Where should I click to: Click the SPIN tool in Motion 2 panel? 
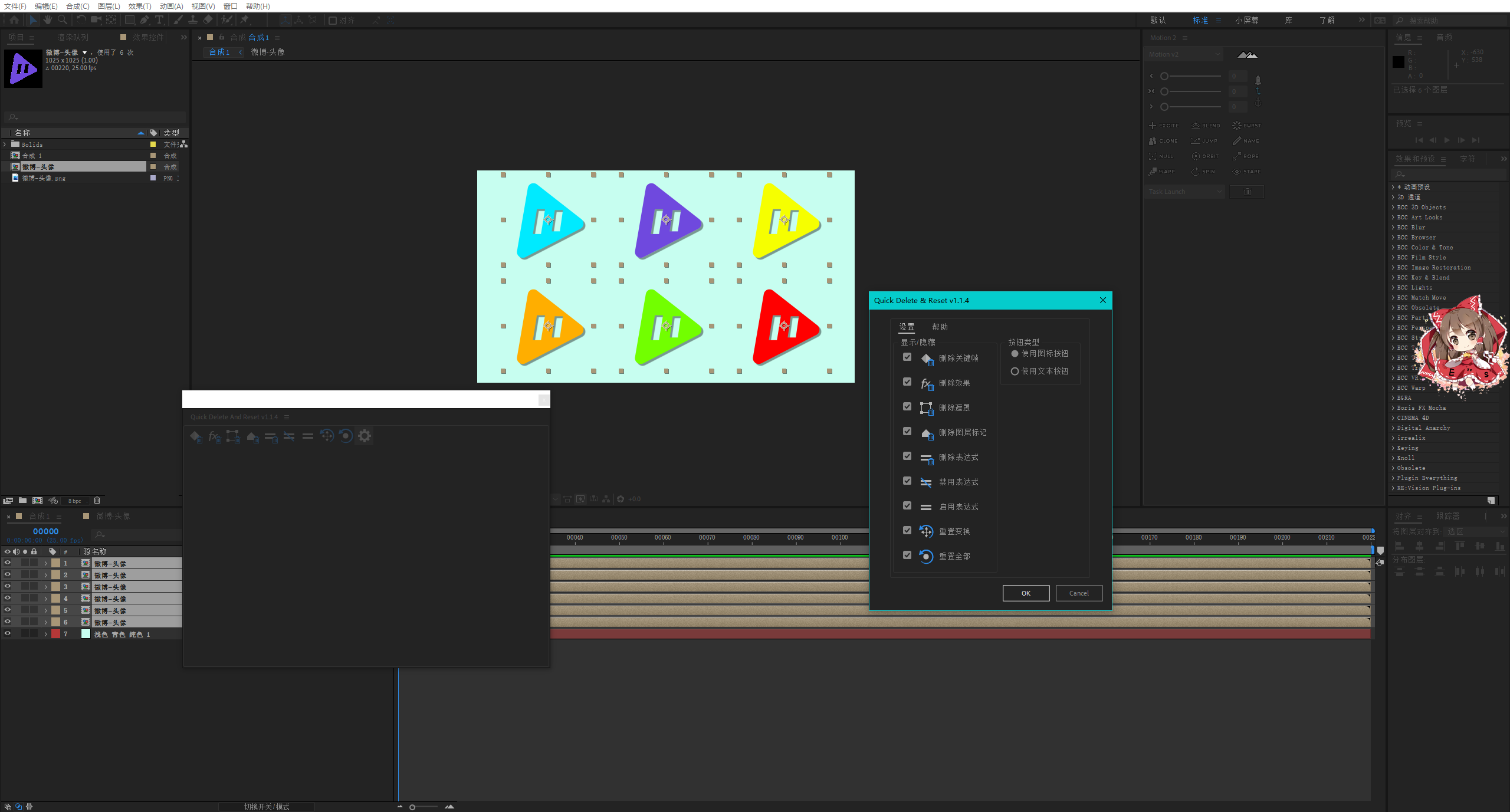1203,172
